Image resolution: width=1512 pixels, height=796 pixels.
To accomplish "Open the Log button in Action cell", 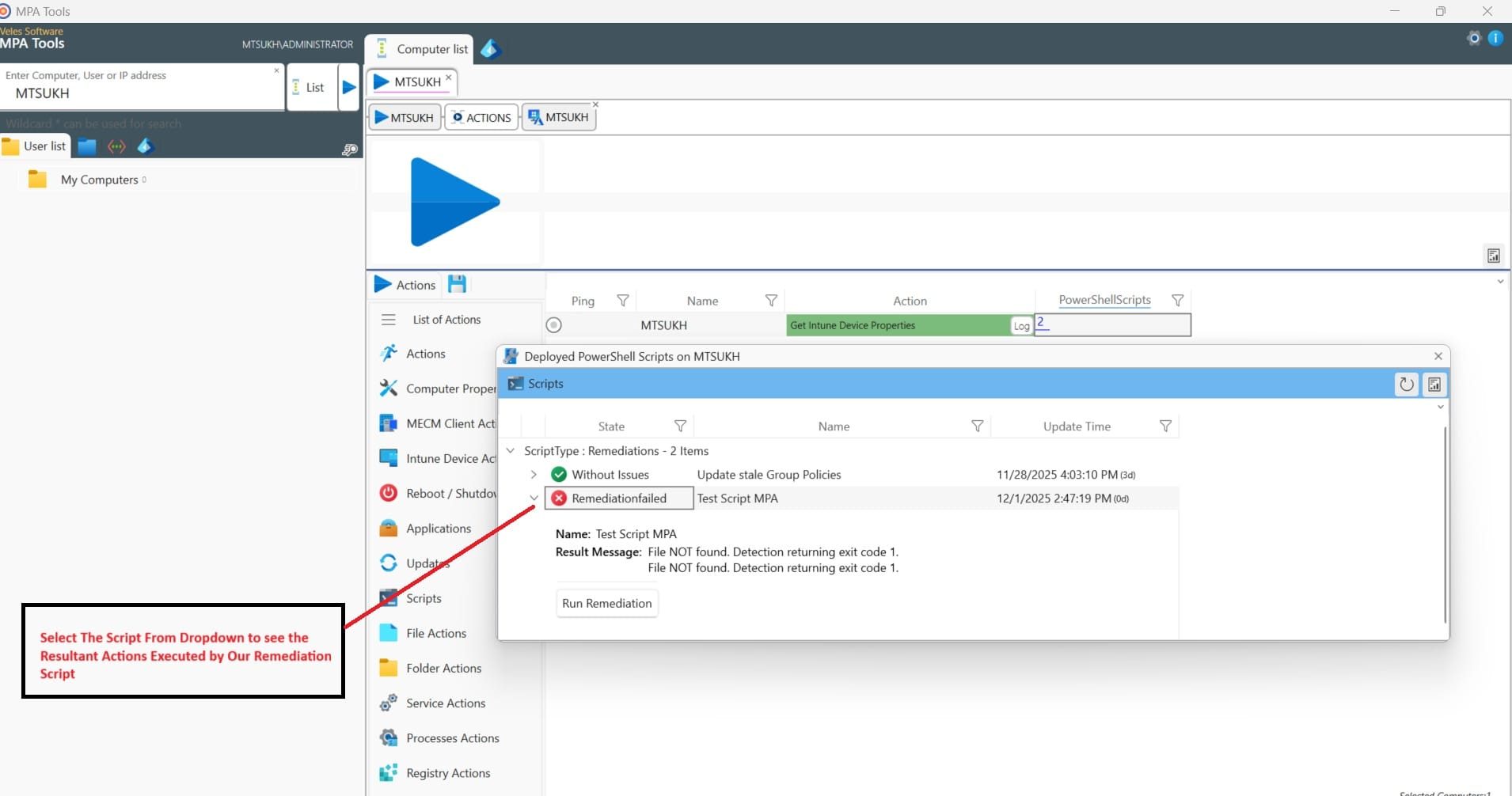I will pos(1021,326).
